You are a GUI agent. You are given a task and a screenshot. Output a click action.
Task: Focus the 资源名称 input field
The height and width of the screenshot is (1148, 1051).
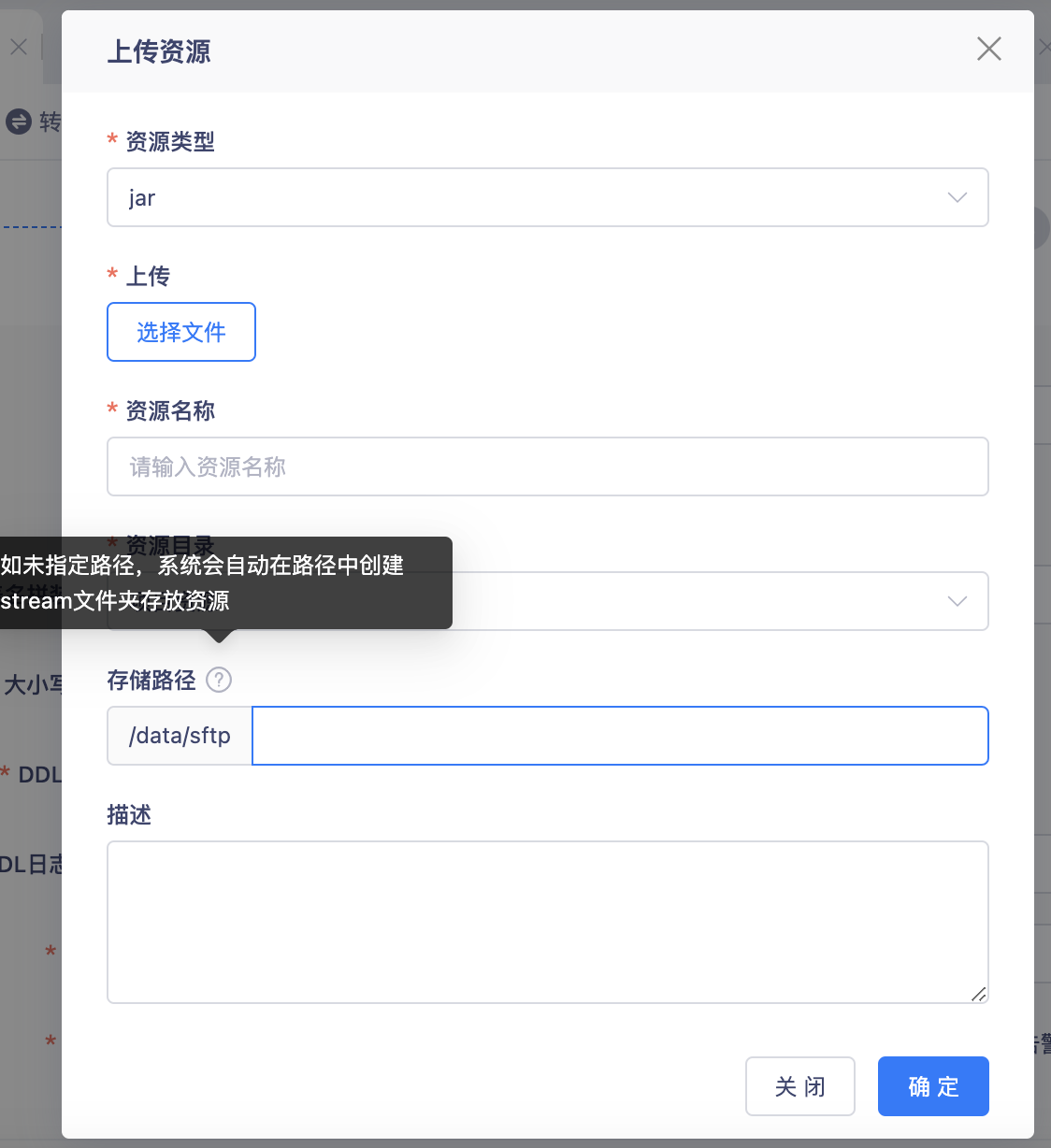(x=547, y=466)
